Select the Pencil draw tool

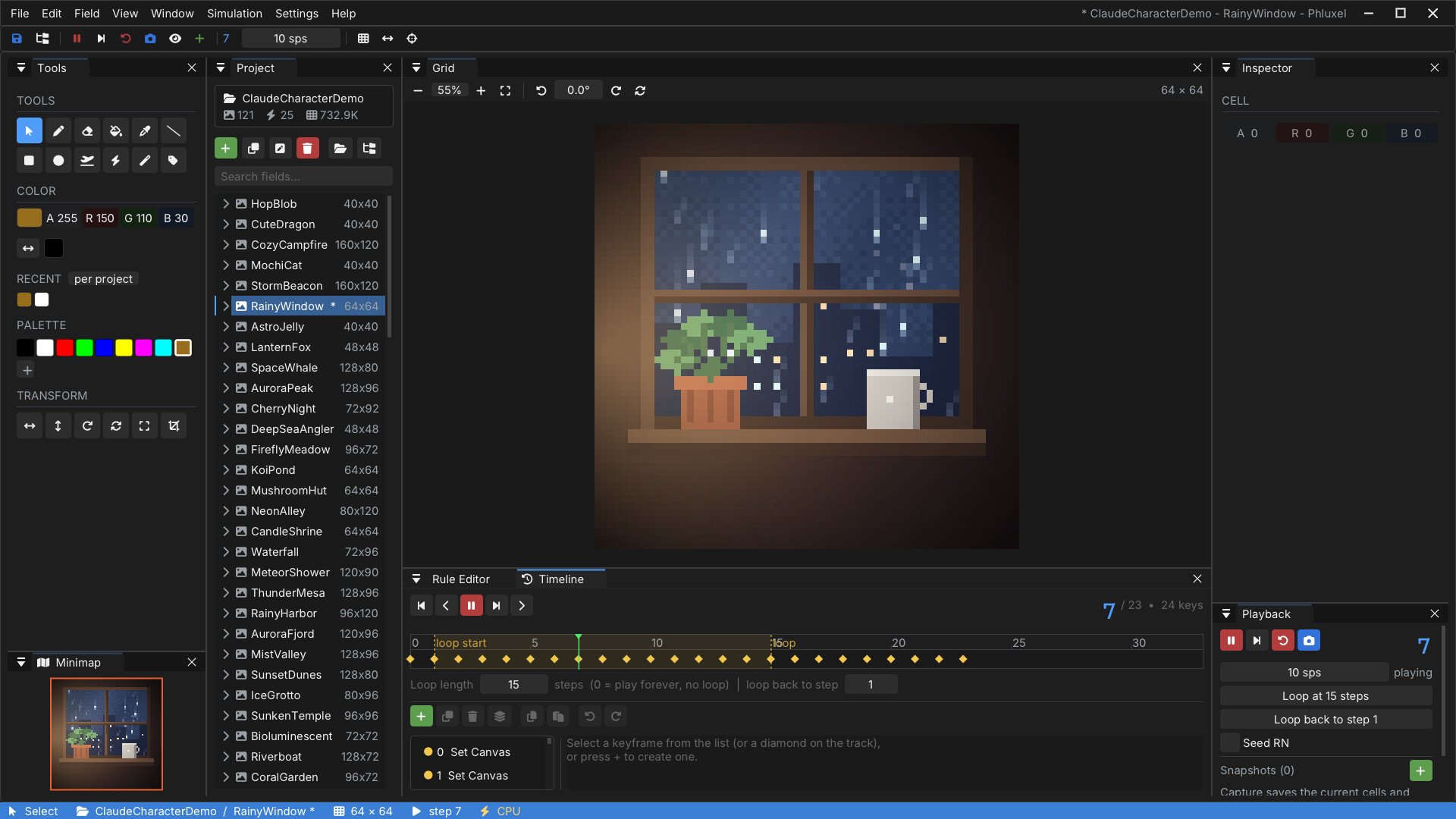pyautogui.click(x=58, y=131)
